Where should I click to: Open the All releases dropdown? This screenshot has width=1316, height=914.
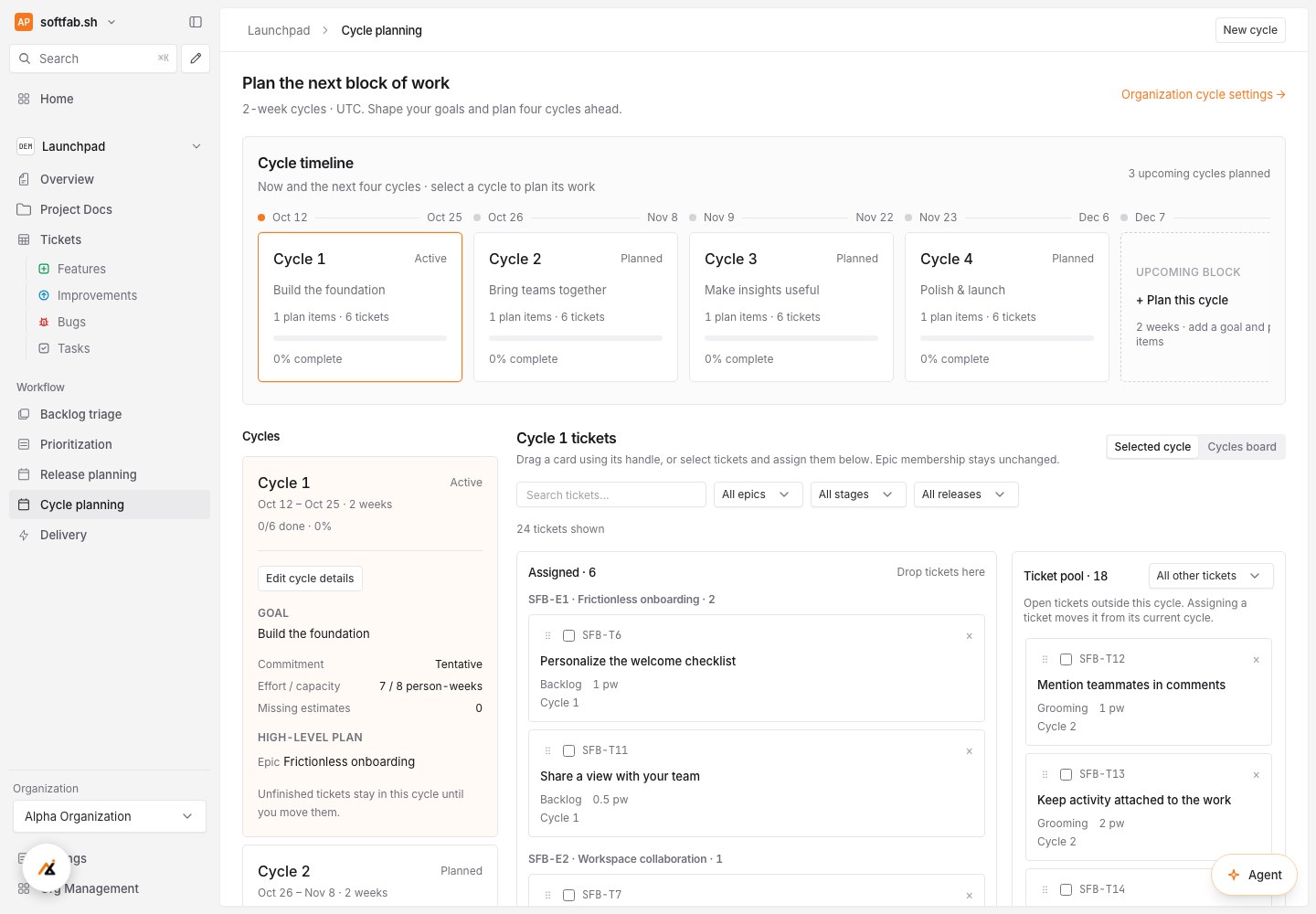[966, 494]
